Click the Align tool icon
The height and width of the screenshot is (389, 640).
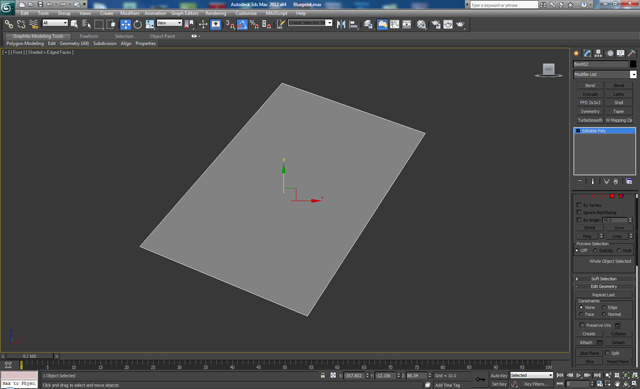click(x=353, y=24)
